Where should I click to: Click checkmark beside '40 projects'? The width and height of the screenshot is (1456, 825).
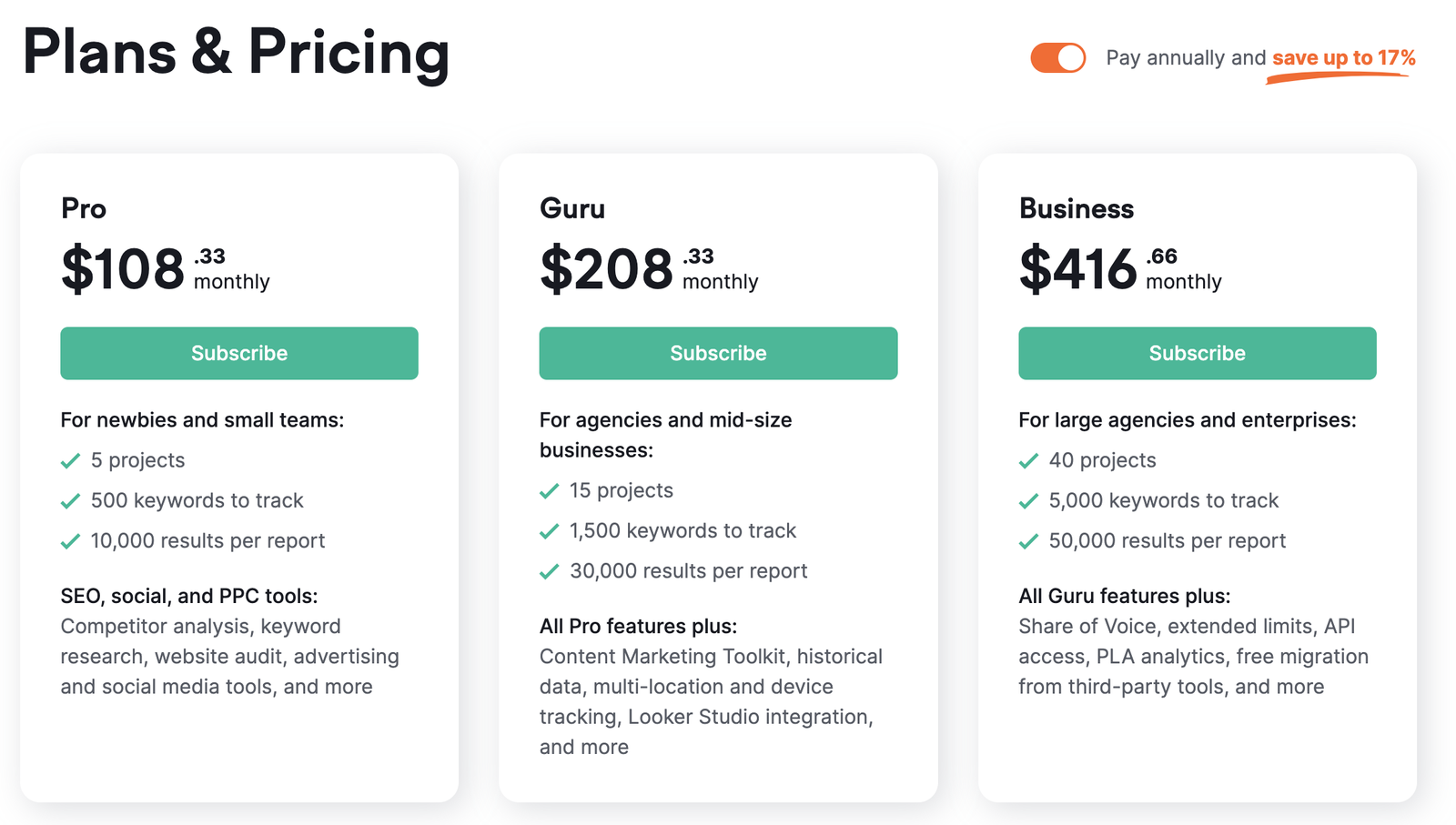point(1028,461)
